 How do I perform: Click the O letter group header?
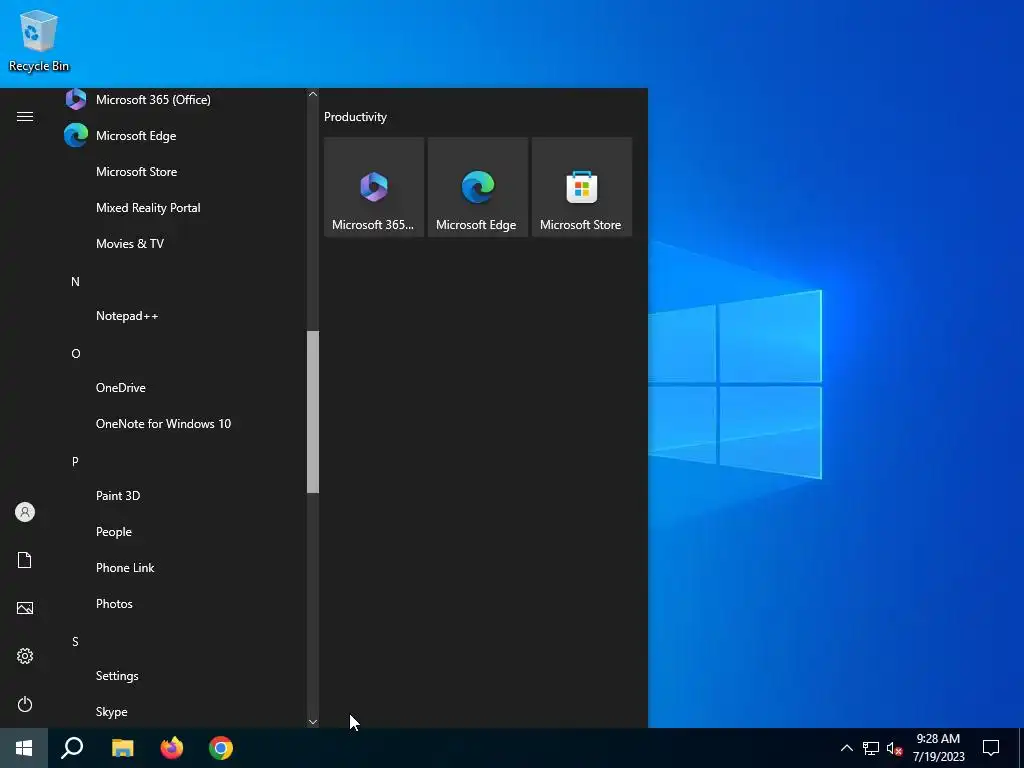pos(76,353)
